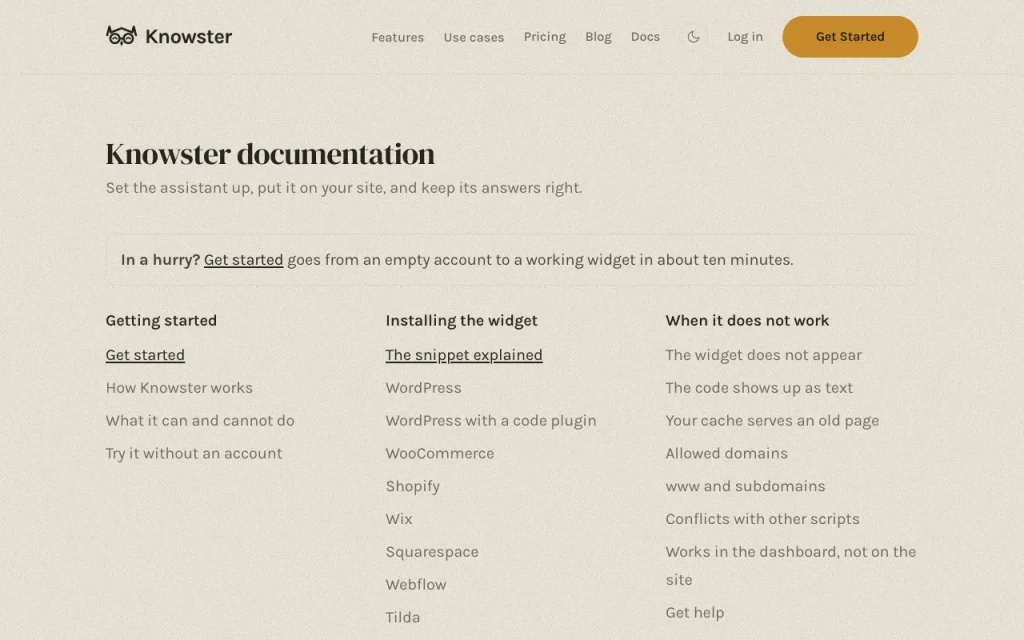Click the Knowster documentation heading
This screenshot has width=1024, height=640.
coord(270,154)
